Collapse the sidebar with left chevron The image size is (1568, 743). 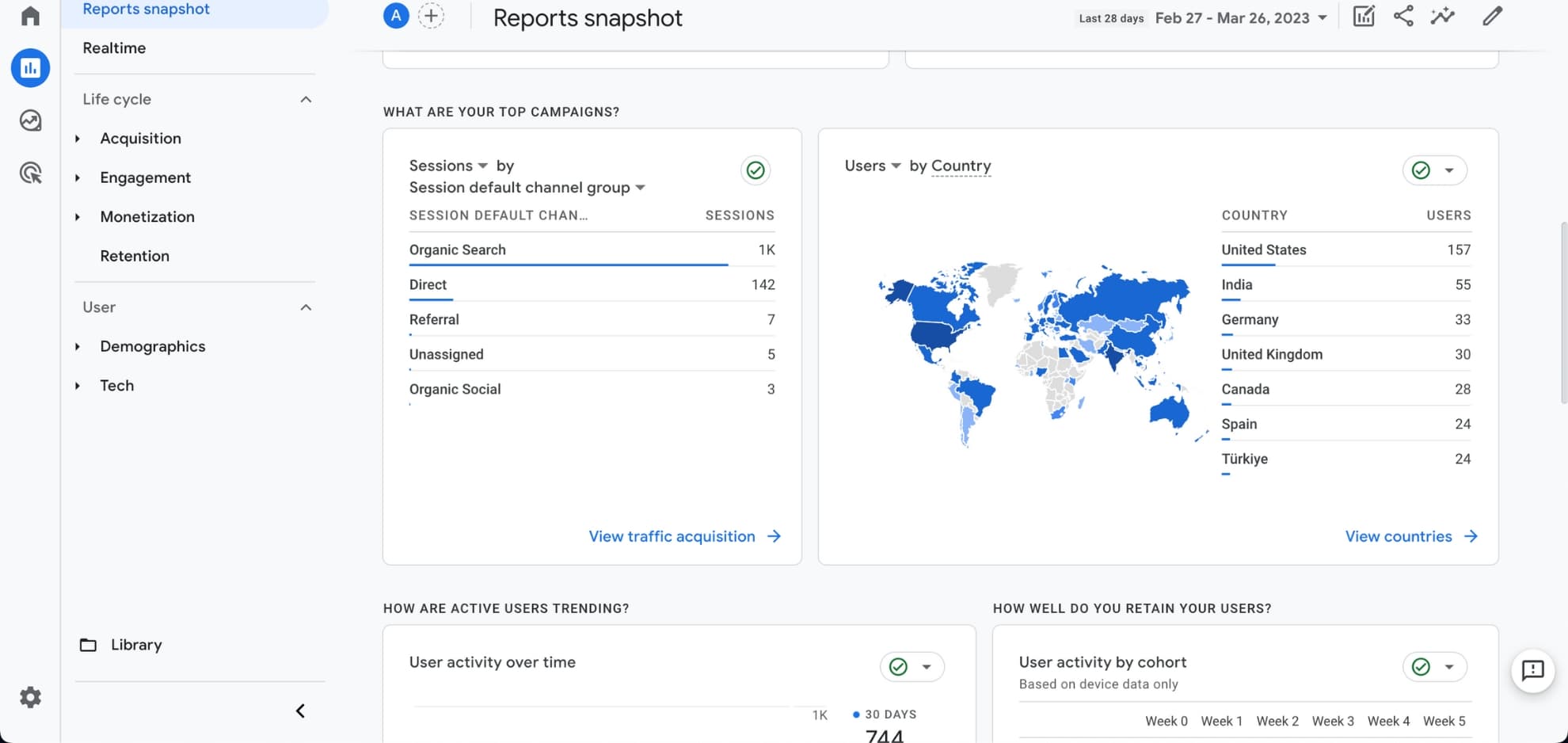pyautogui.click(x=300, y=711)
